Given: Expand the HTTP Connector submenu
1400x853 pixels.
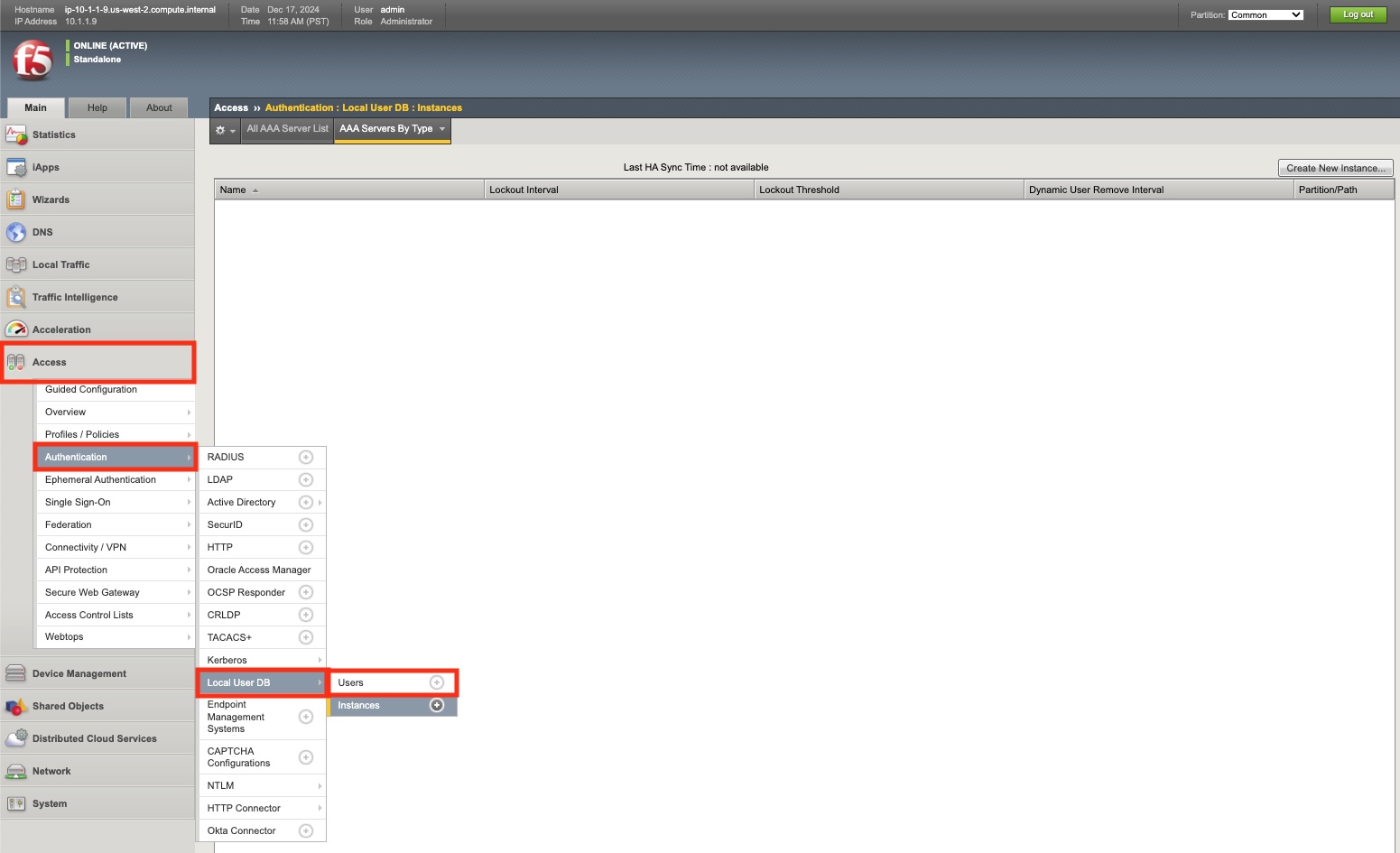Looking at the screenshot, I should [x=262, y=808].
